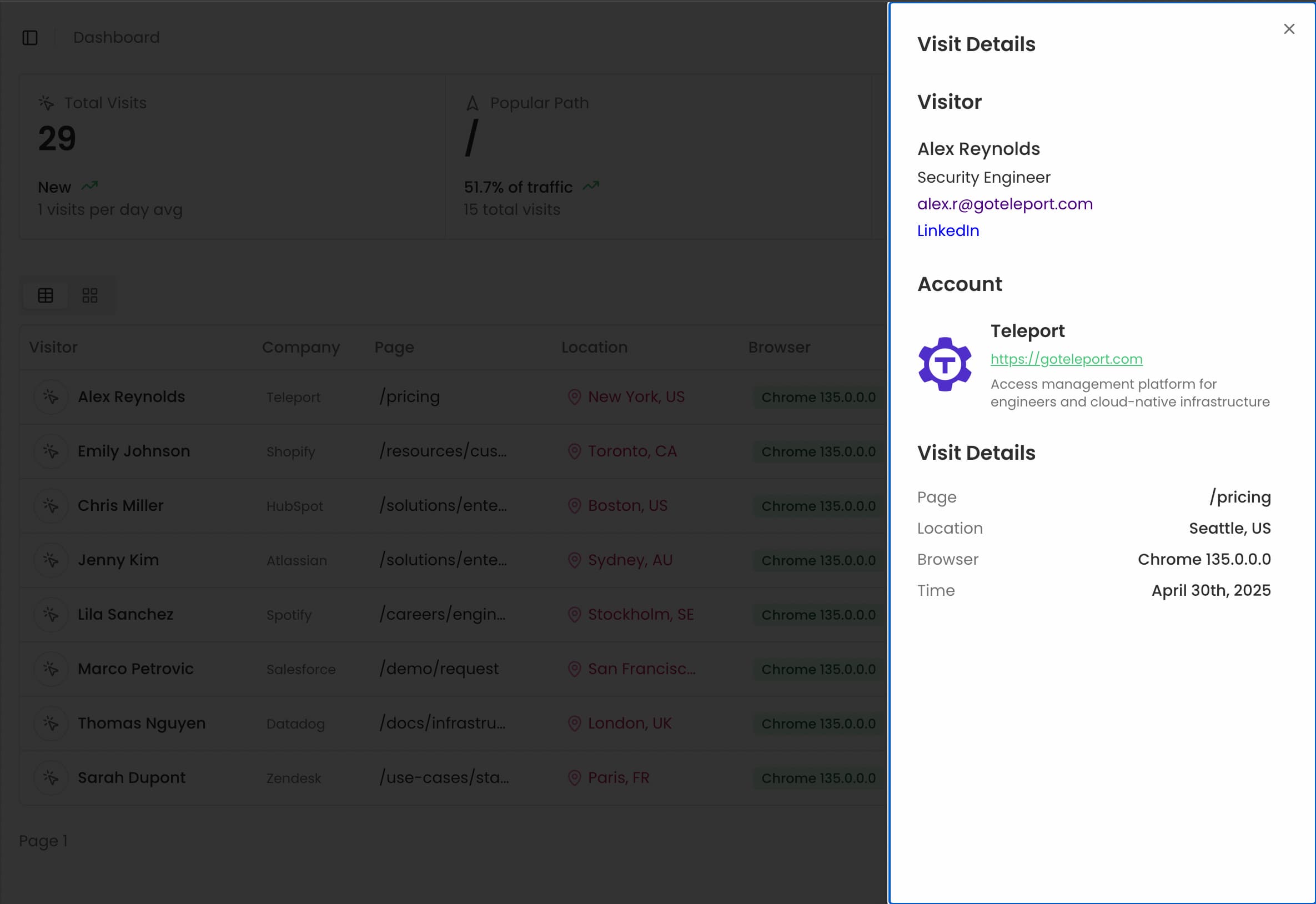Select the Chris Miller visitor name
Image resolution: width=1316 pixels, height=904 pixels.
point(120,506)
